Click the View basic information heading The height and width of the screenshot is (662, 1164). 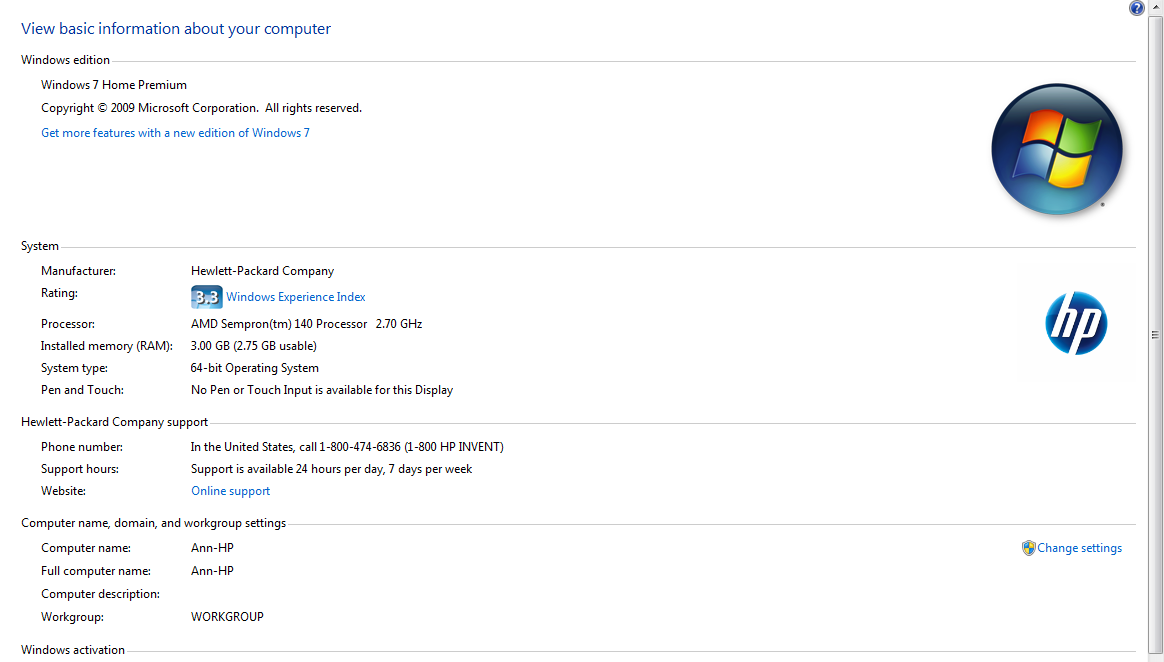[176, 29]
